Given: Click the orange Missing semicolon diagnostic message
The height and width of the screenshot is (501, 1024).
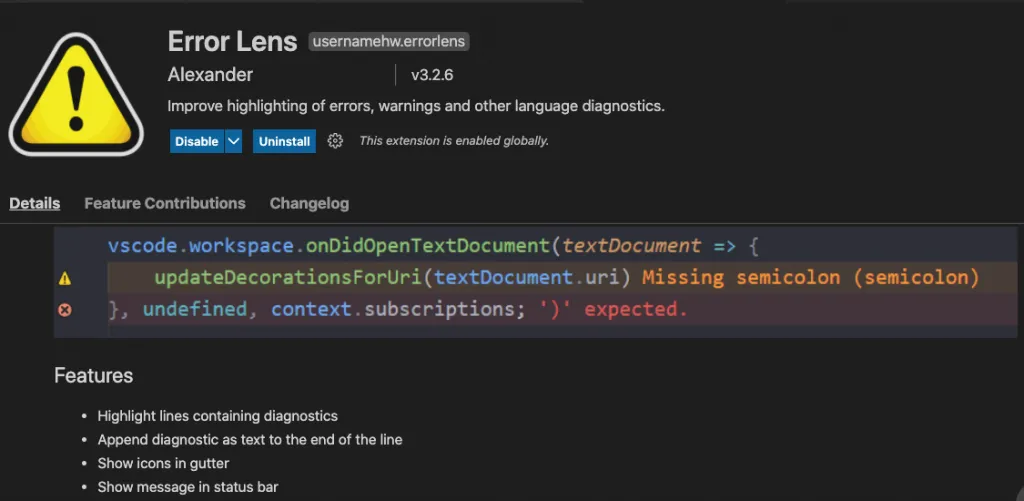Looking at the screenshot, I should (x=810, y=278).
